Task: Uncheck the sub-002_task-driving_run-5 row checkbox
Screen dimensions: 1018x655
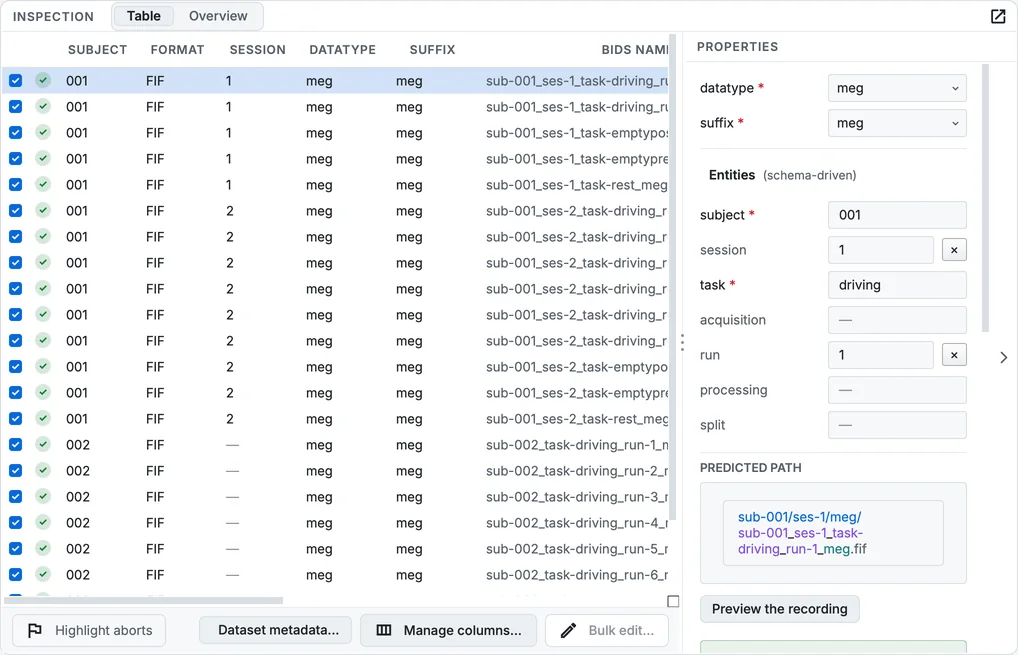Action: (16, 548)
